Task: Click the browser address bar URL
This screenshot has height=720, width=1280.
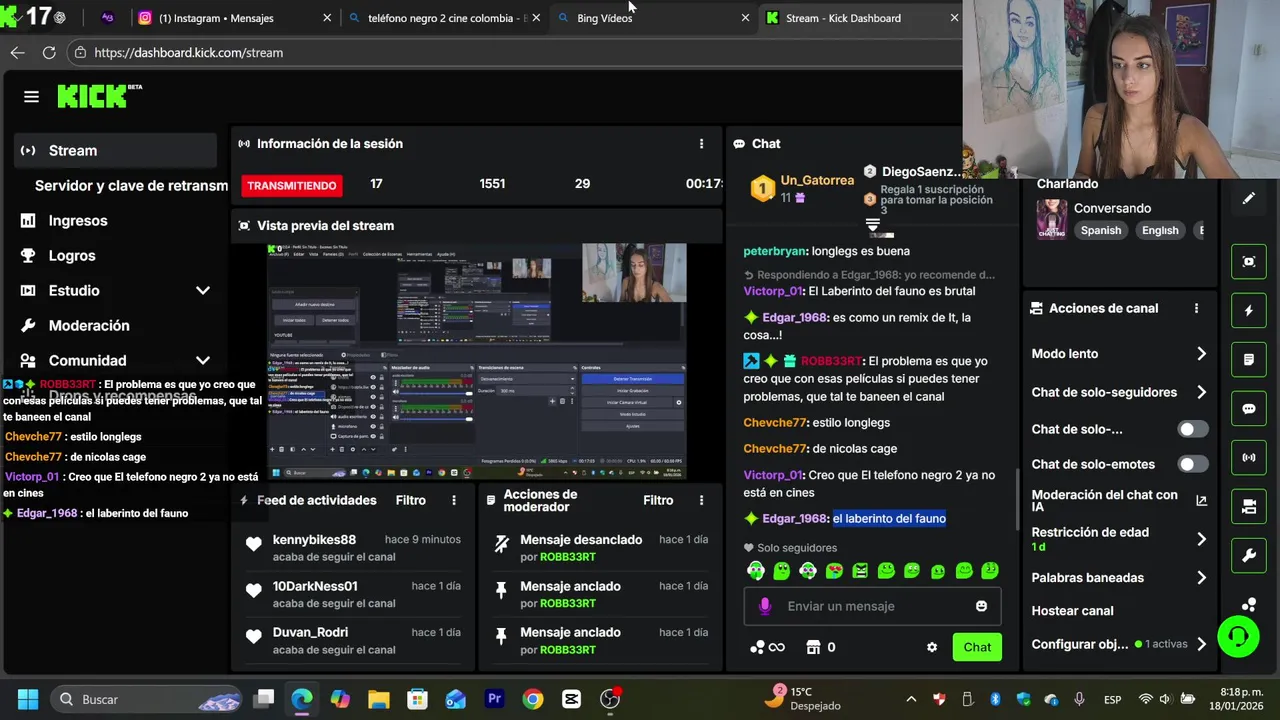Action: (189, 53)
